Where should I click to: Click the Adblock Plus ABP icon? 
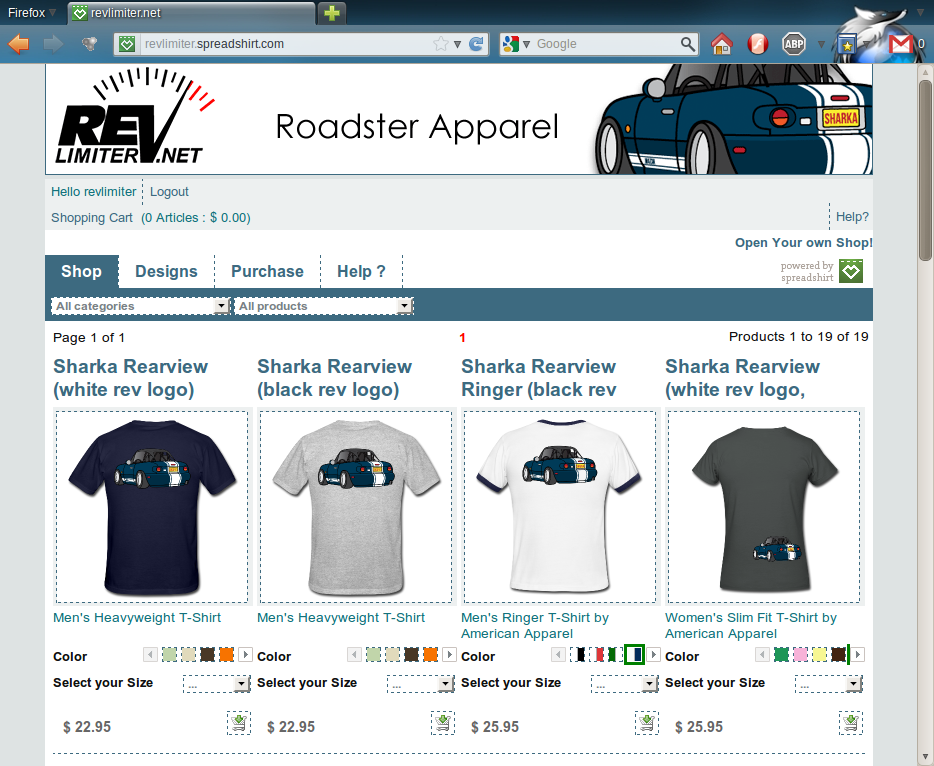pyautogui.click(x=793, y=43)
